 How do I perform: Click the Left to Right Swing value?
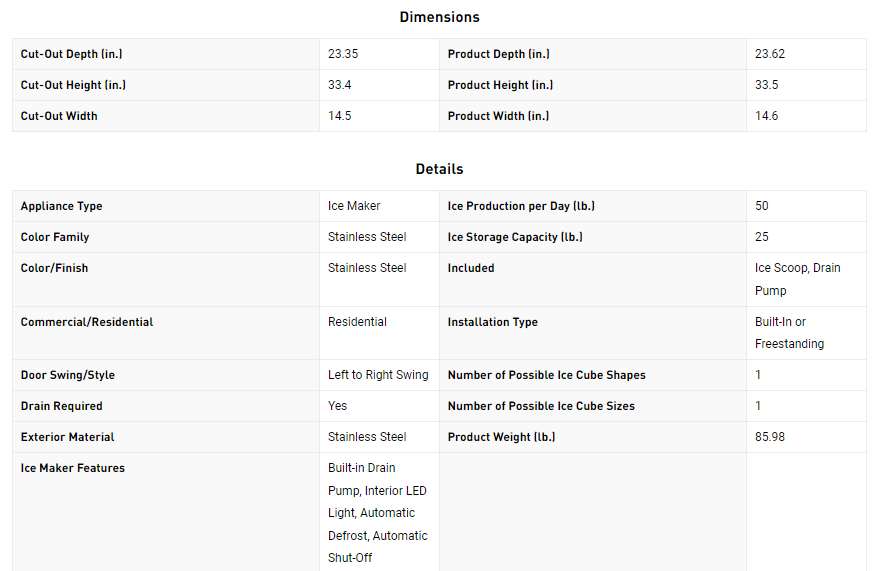pyautogui.click(x=378, y=374)
